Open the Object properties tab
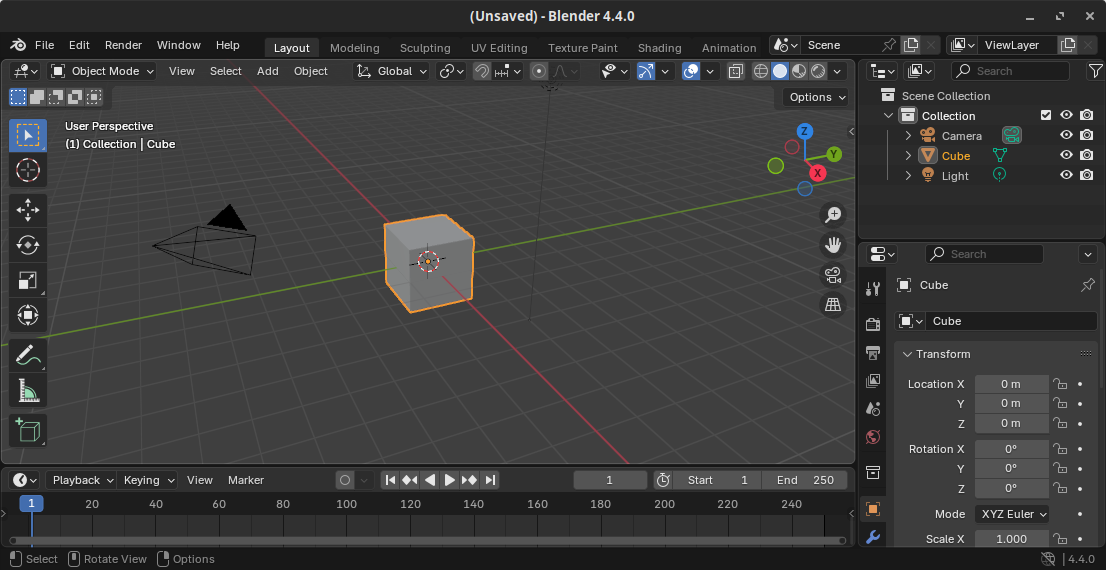Viewport: 1106px width, 570px height. tap(873, 509)
